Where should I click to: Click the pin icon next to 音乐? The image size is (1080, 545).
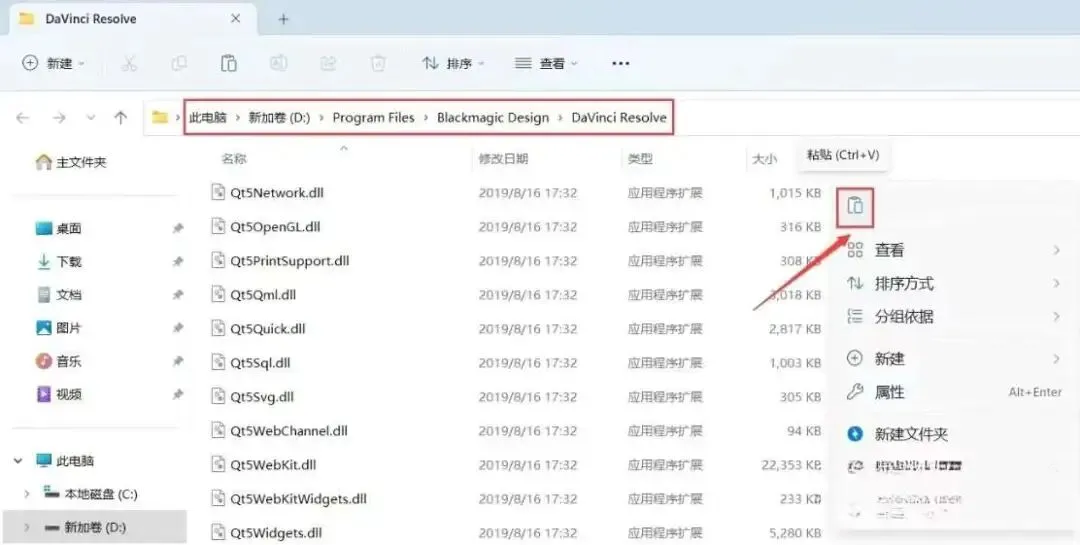(178, 361)
